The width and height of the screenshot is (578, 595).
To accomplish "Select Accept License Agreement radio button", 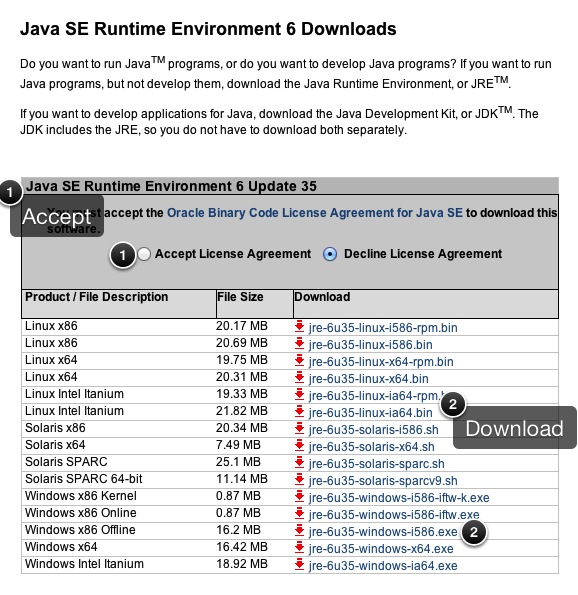I will pyautogui.click(x=144, y=254).
